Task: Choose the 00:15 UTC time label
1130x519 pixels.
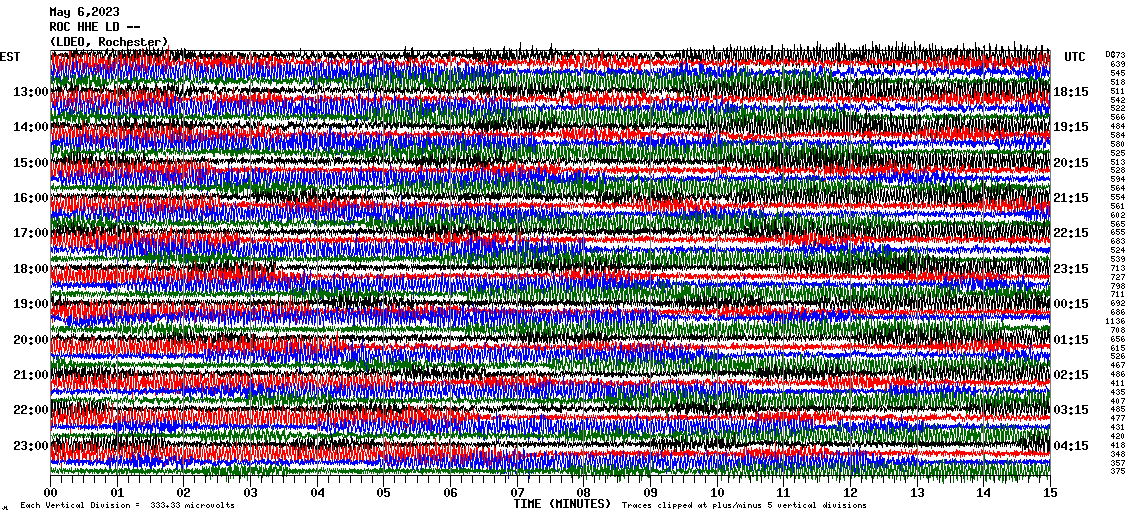Action: click(1071, 304)
